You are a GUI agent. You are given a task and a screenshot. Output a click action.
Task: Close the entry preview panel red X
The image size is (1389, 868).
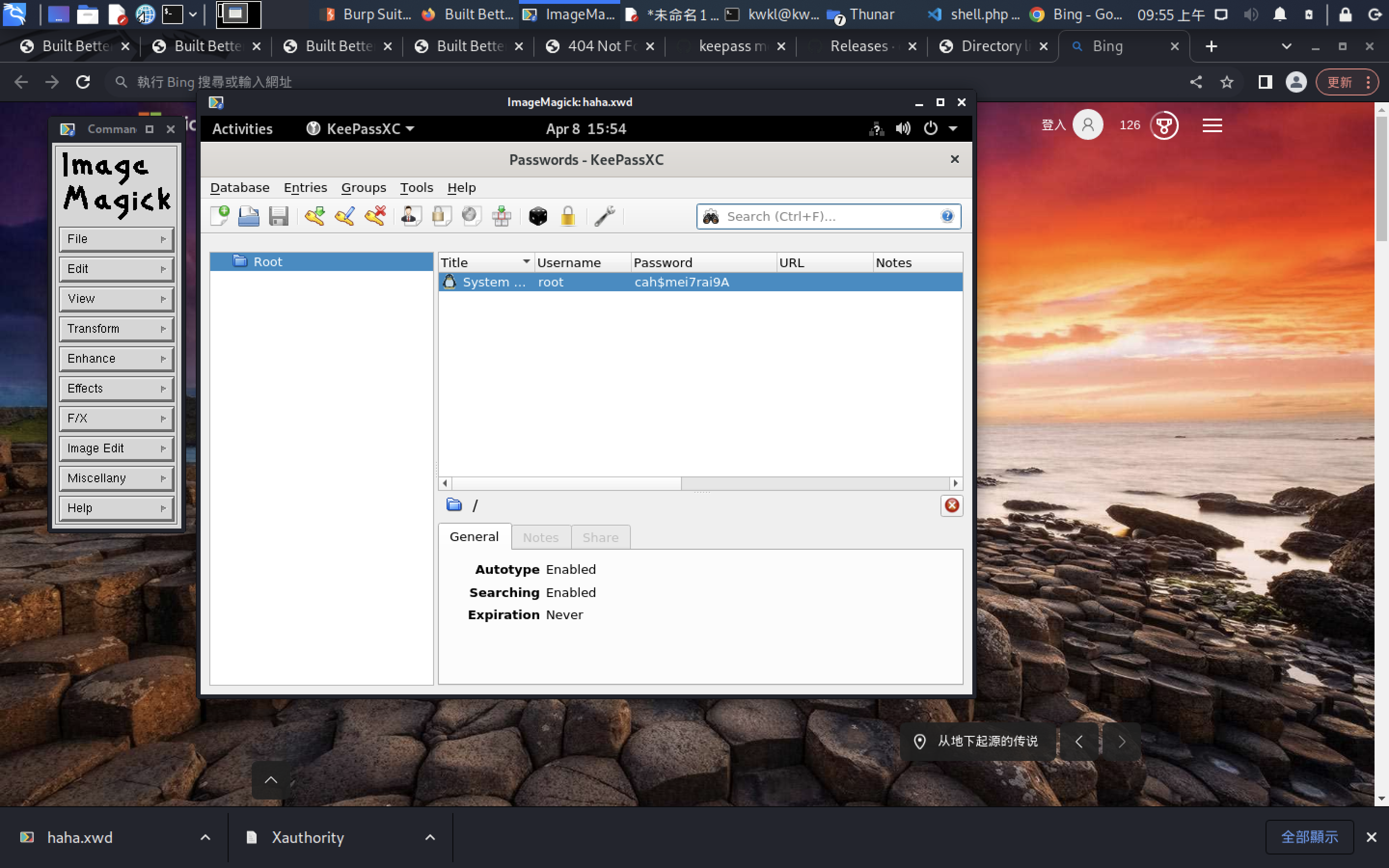(951, 505)
